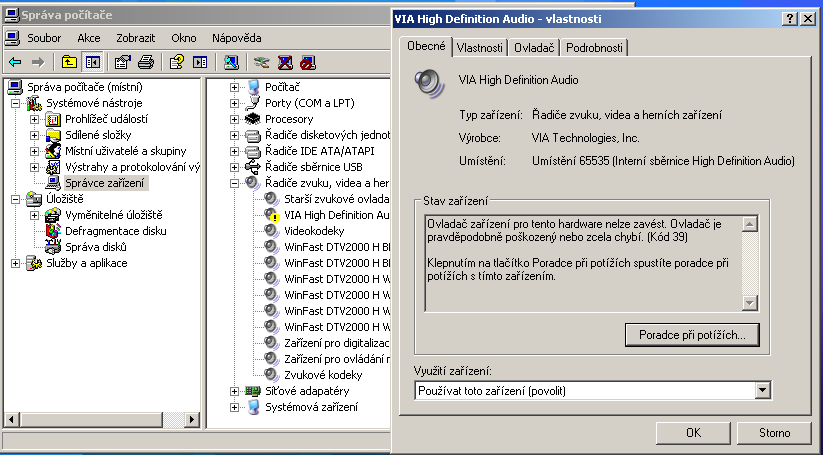Open the Akce menu
Screen dimensions: 823x455
pyautogui.click(x=89, y=38)
